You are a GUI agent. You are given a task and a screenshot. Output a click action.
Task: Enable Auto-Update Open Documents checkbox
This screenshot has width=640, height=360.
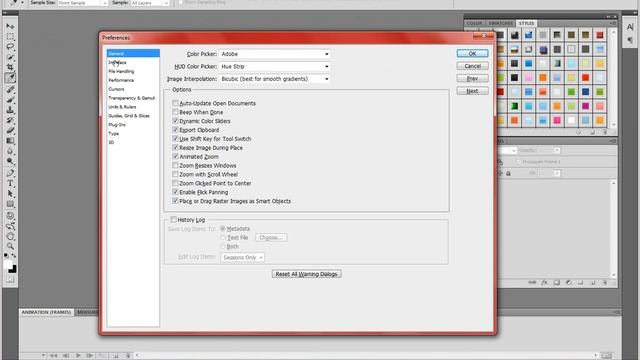point(175,103)
